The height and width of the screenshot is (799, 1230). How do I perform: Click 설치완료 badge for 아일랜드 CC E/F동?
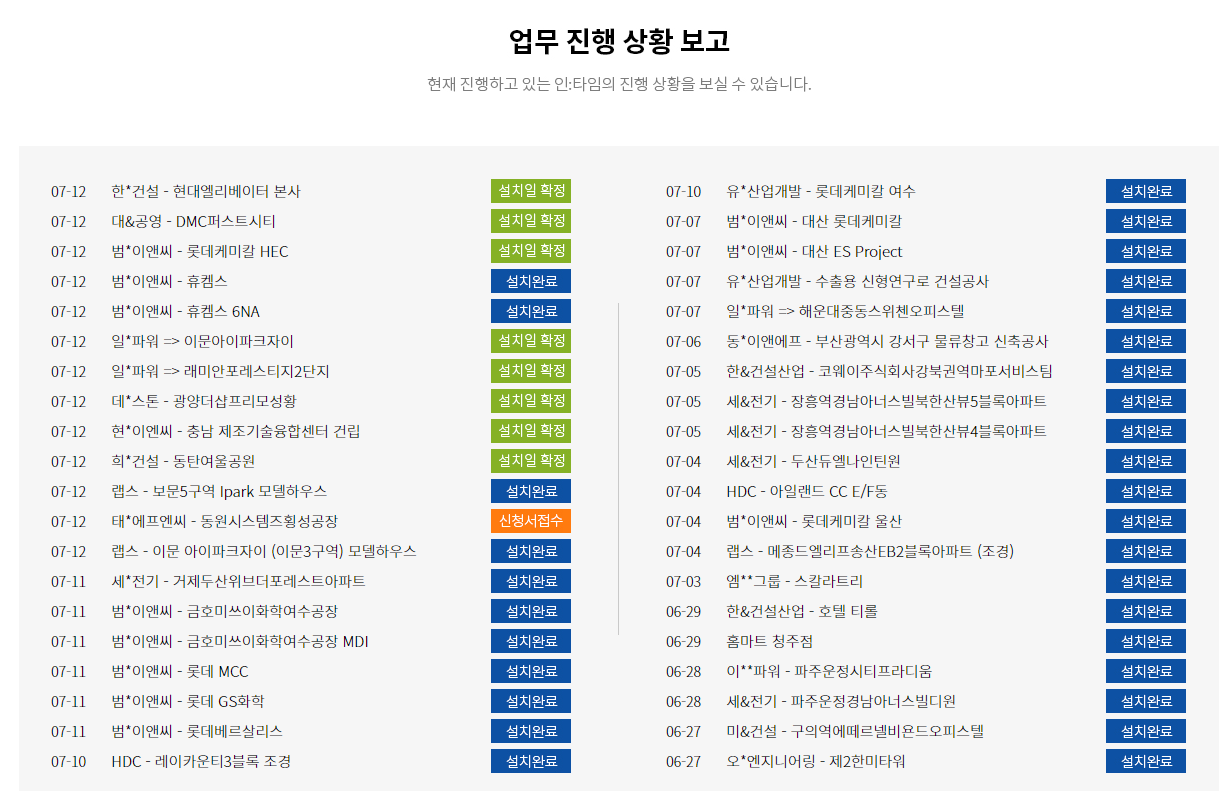point(1146,491)
